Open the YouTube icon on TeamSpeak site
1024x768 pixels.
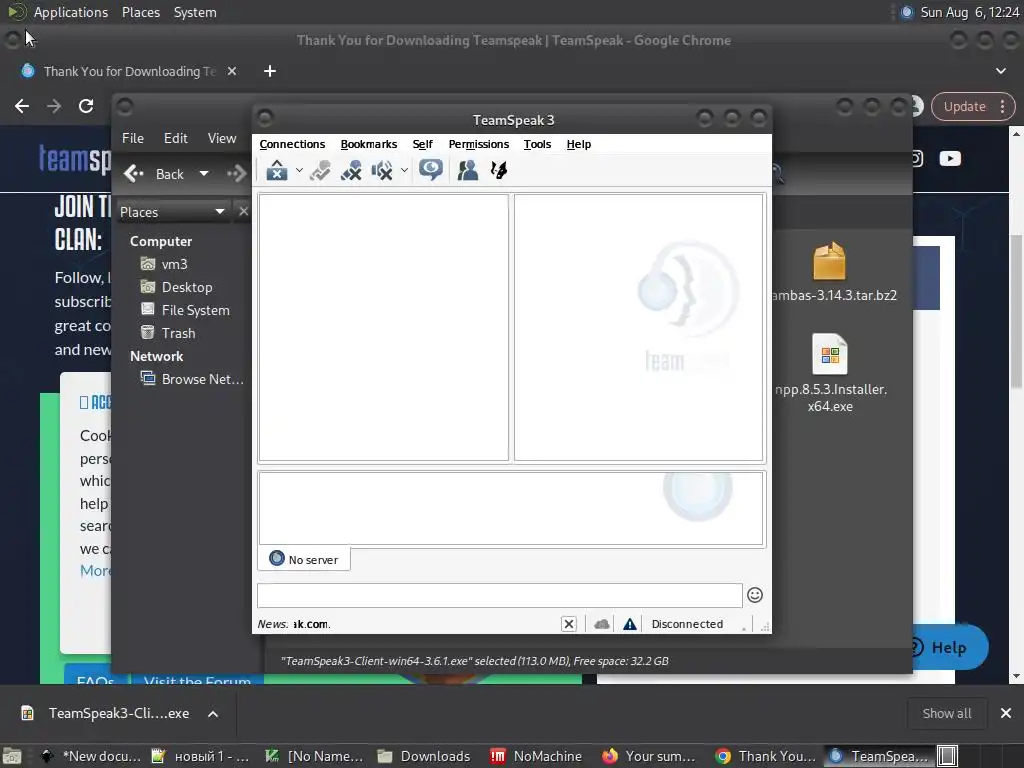point(950,159)
